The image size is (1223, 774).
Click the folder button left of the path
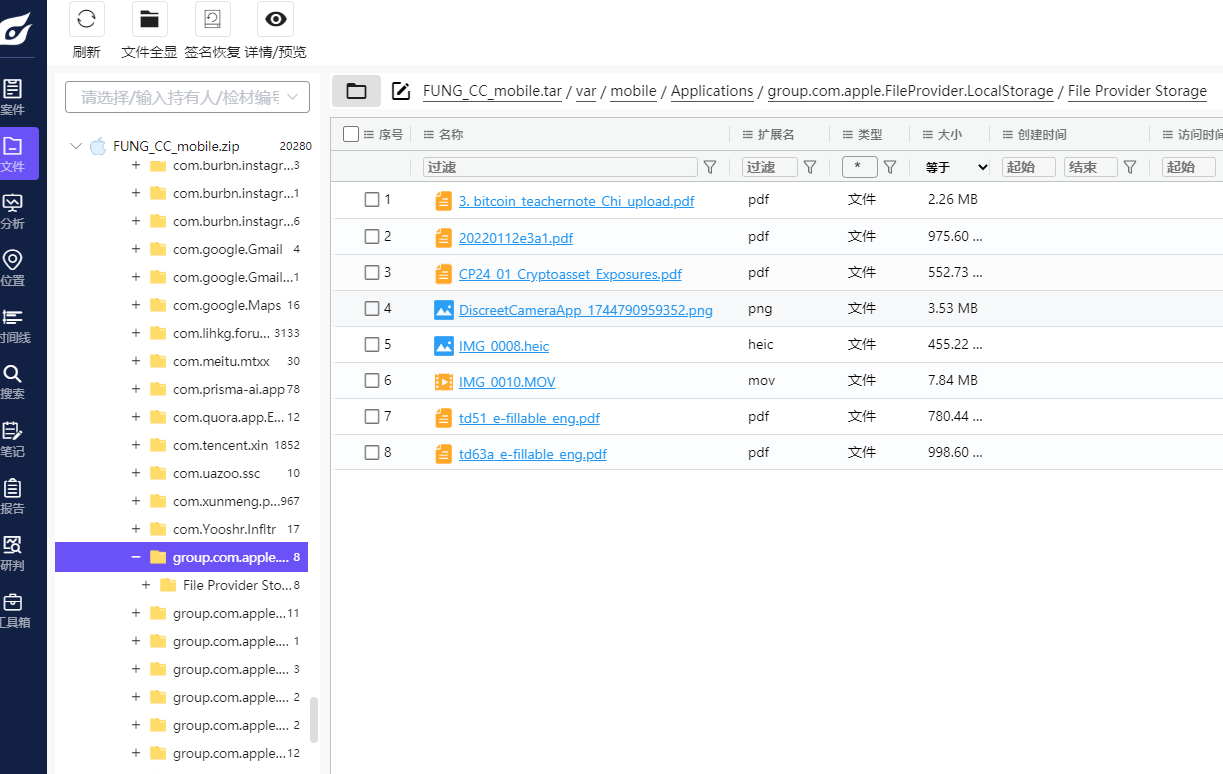pyautogui.click(x=356, y=91)
